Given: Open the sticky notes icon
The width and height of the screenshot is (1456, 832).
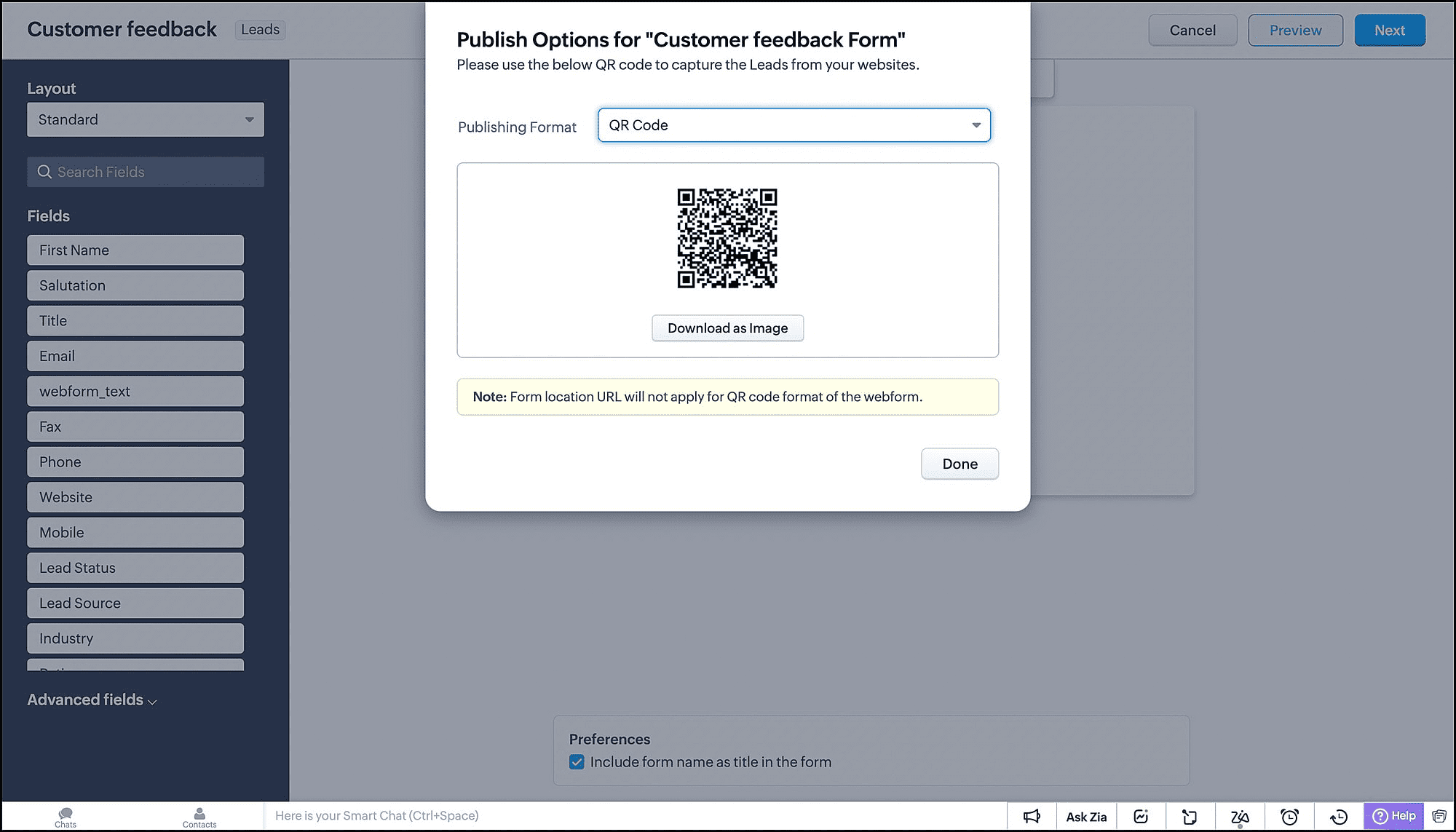Looking at the screenshot, I should pos(1190,816).
